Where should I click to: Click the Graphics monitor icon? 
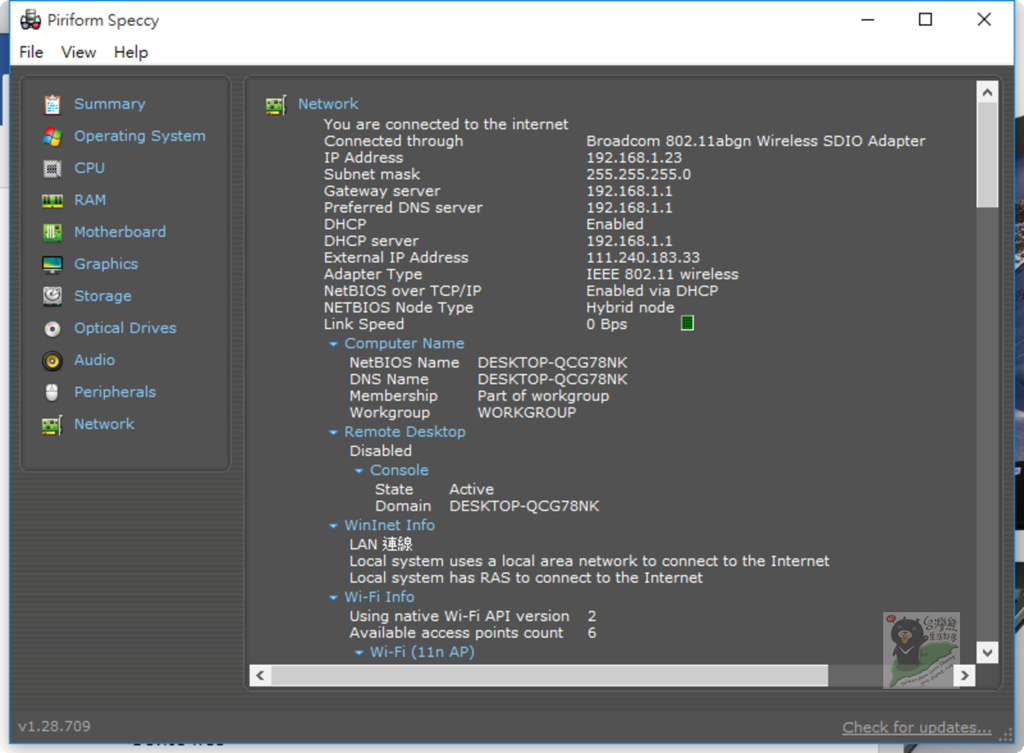[x=52, y=264]
